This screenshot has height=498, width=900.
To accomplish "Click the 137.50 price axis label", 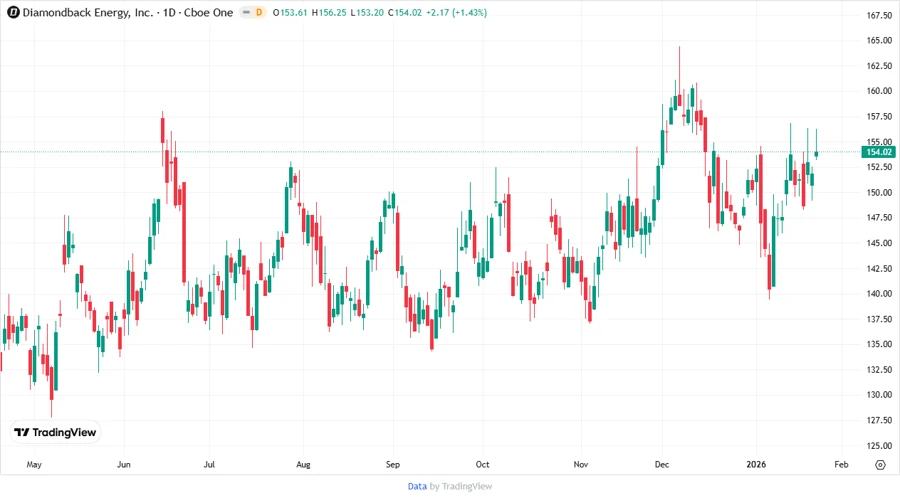I will pos(879,319).
